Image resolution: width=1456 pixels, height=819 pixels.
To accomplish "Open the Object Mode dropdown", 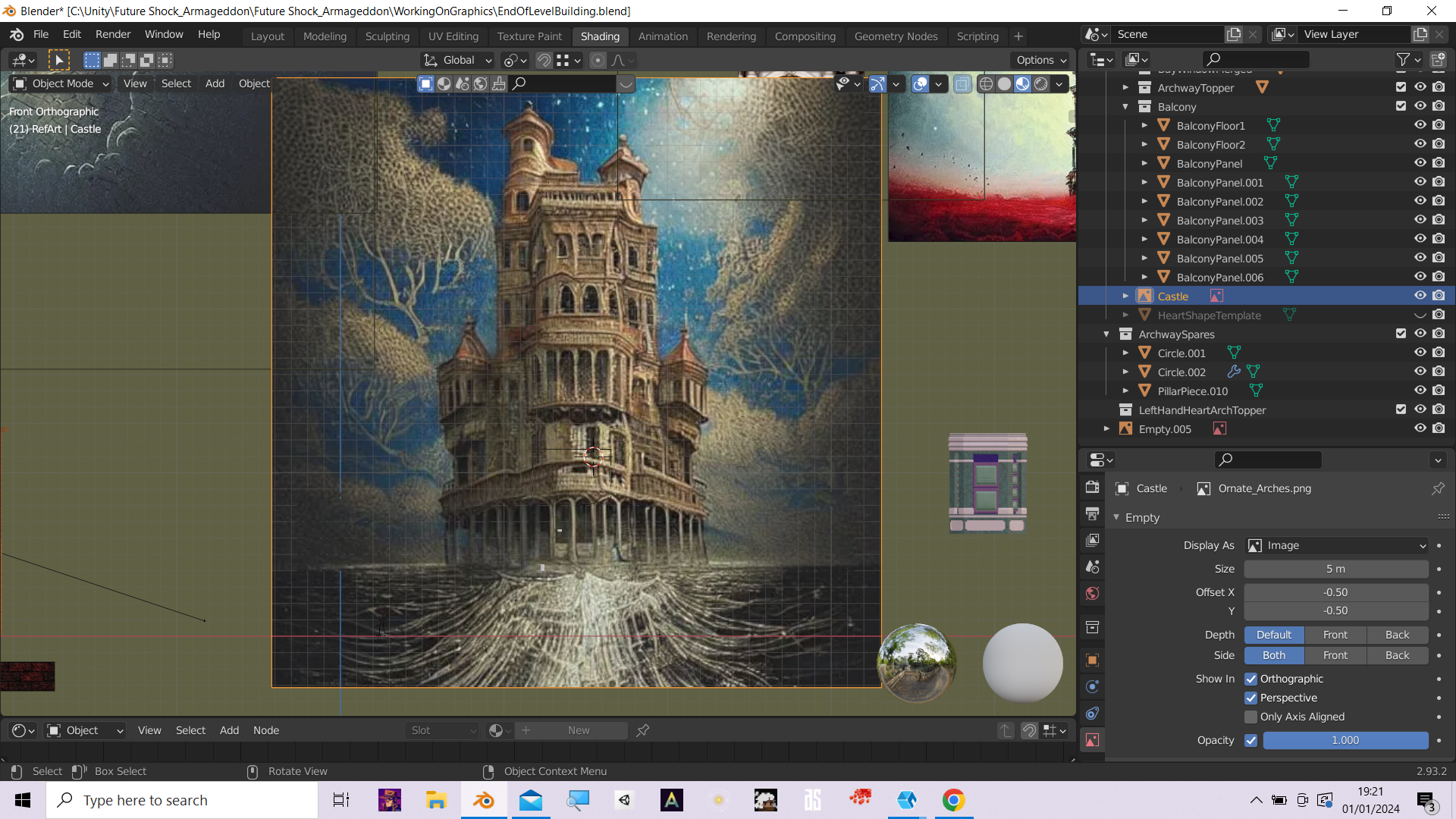I will [61, 83].
